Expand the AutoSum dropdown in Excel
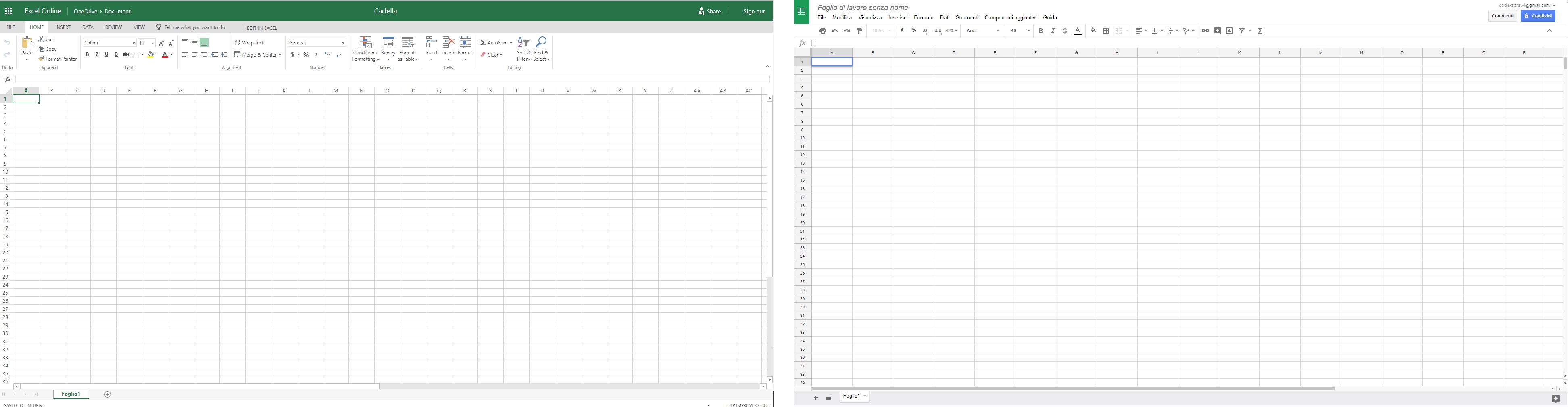 point(511,43)
